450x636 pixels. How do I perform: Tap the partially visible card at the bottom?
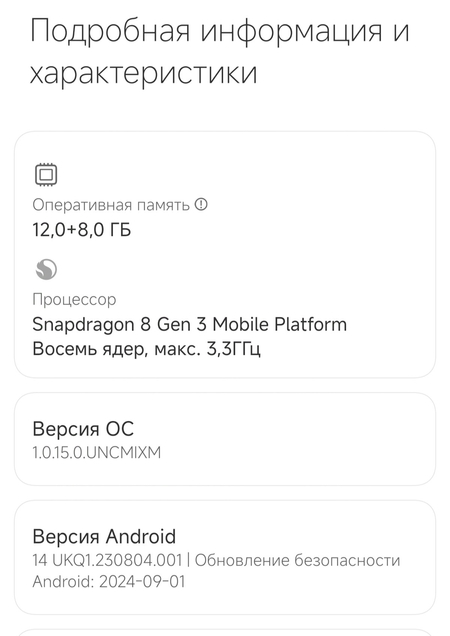tap(225, 633)
